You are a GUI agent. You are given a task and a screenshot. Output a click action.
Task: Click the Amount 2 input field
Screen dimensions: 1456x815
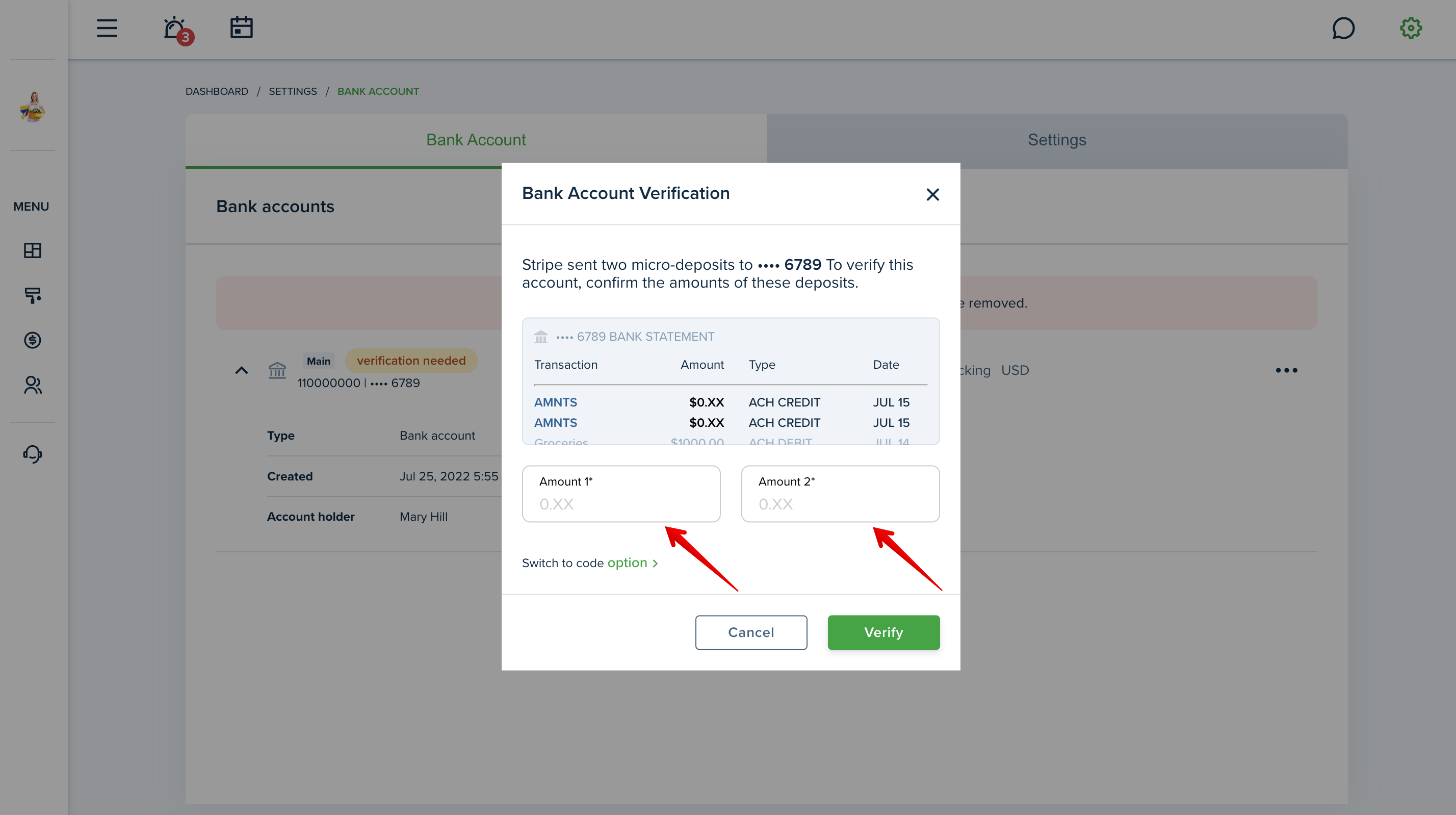coord(841,494)
